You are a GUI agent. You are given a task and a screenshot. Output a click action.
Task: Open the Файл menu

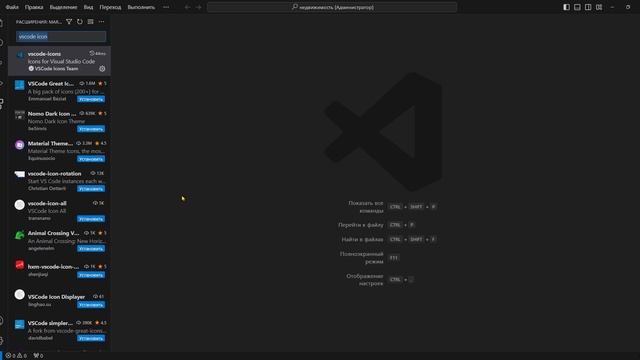[12, 7]
